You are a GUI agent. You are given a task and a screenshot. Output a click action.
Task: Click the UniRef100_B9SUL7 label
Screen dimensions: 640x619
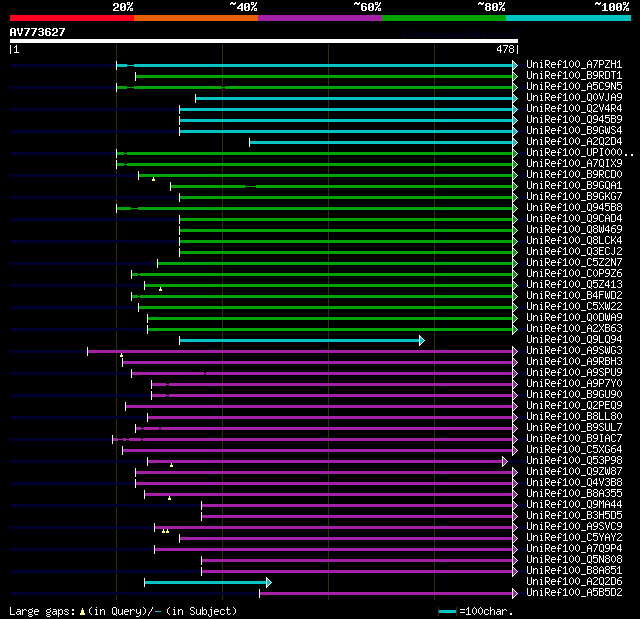click(x=574, y=428)
